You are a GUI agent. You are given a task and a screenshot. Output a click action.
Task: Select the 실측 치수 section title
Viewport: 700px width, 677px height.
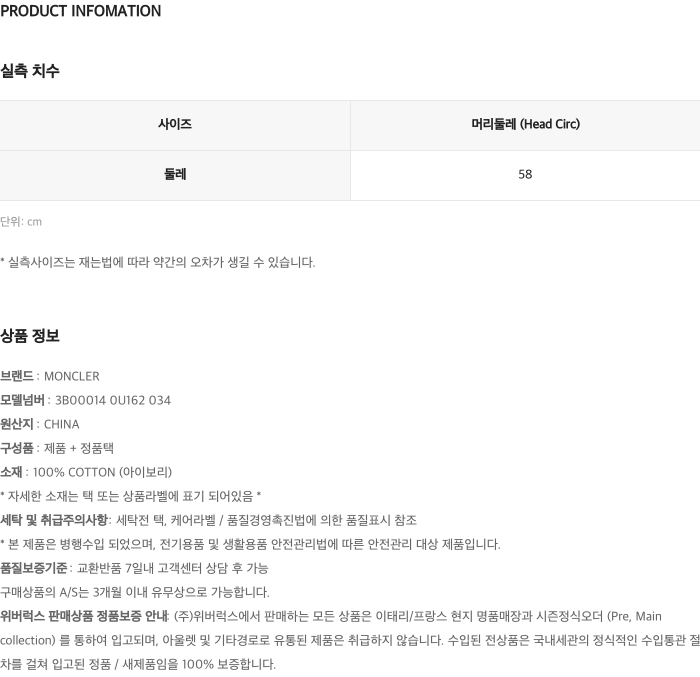tap(29, 71)
